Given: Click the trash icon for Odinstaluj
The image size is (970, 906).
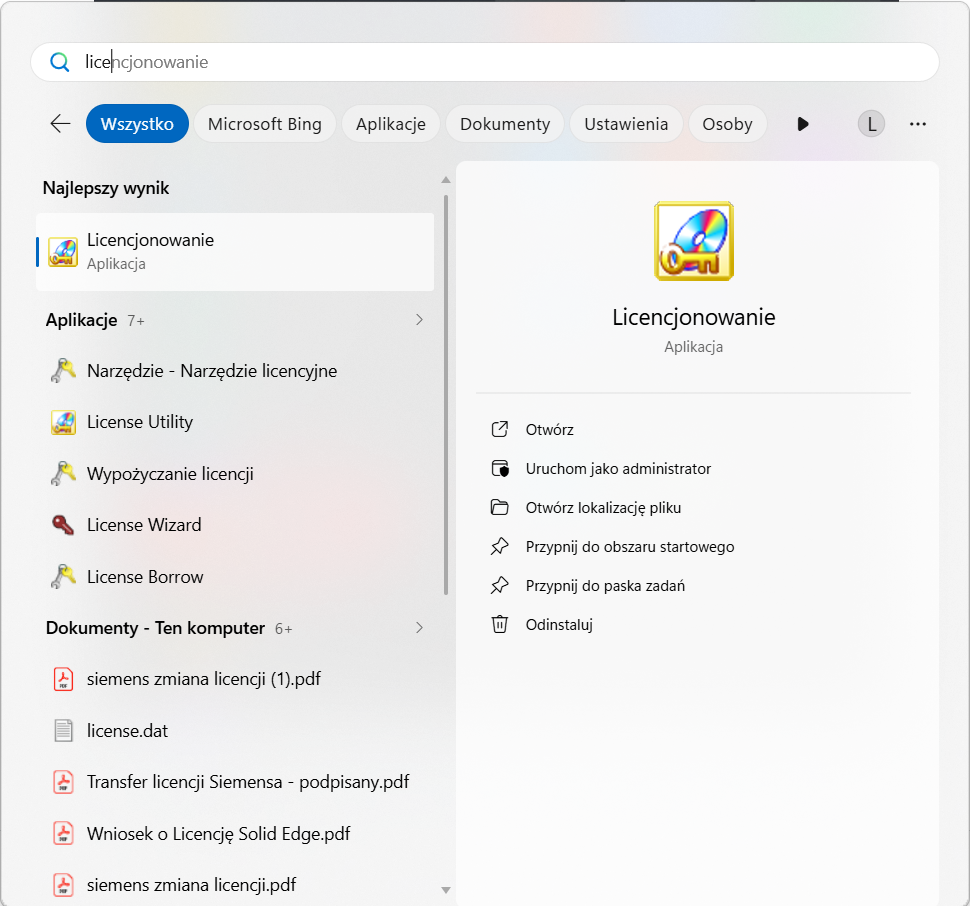Looking at the screenshot, I should (500, 624).
